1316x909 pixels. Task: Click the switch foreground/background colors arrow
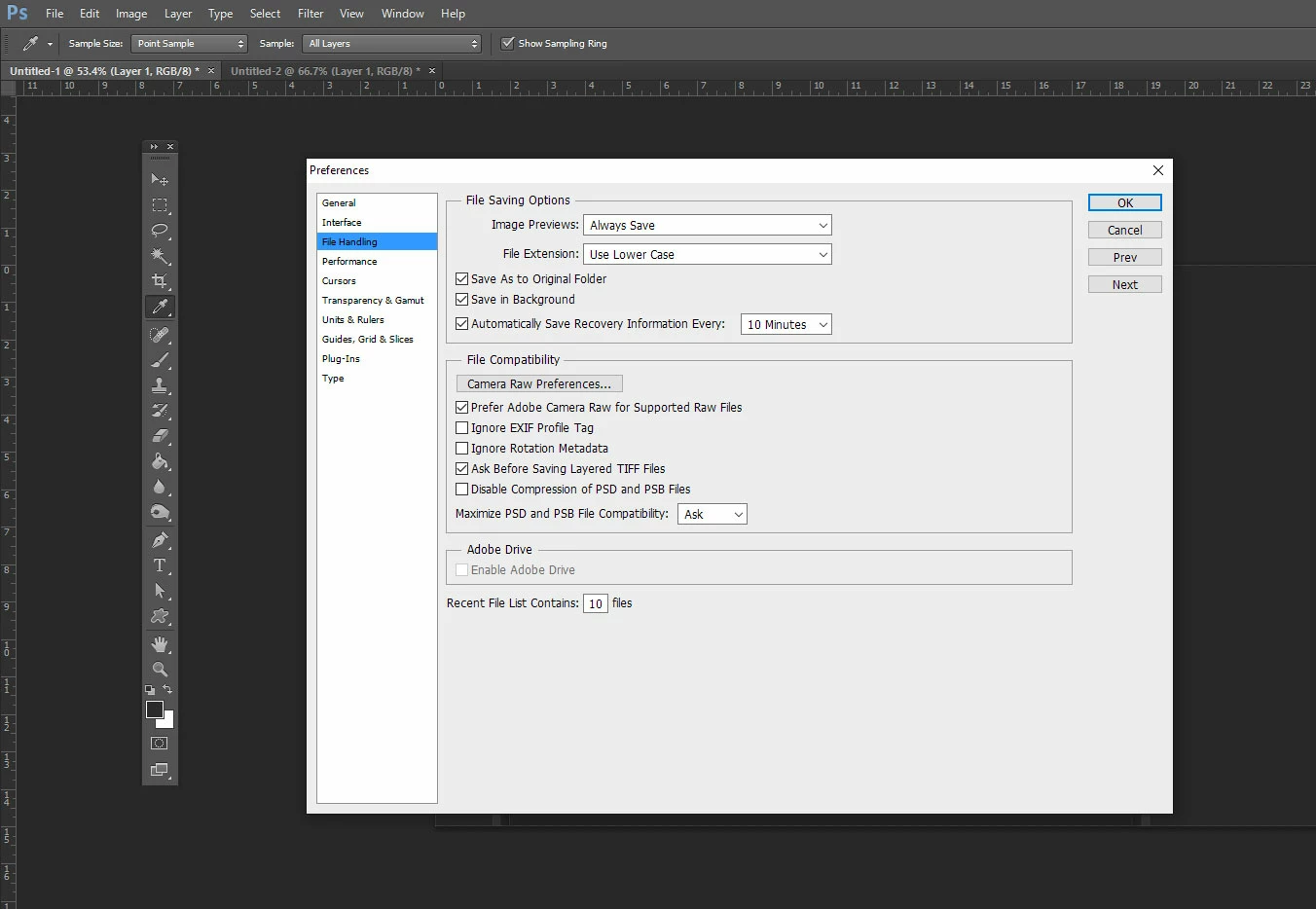(167, 690)
